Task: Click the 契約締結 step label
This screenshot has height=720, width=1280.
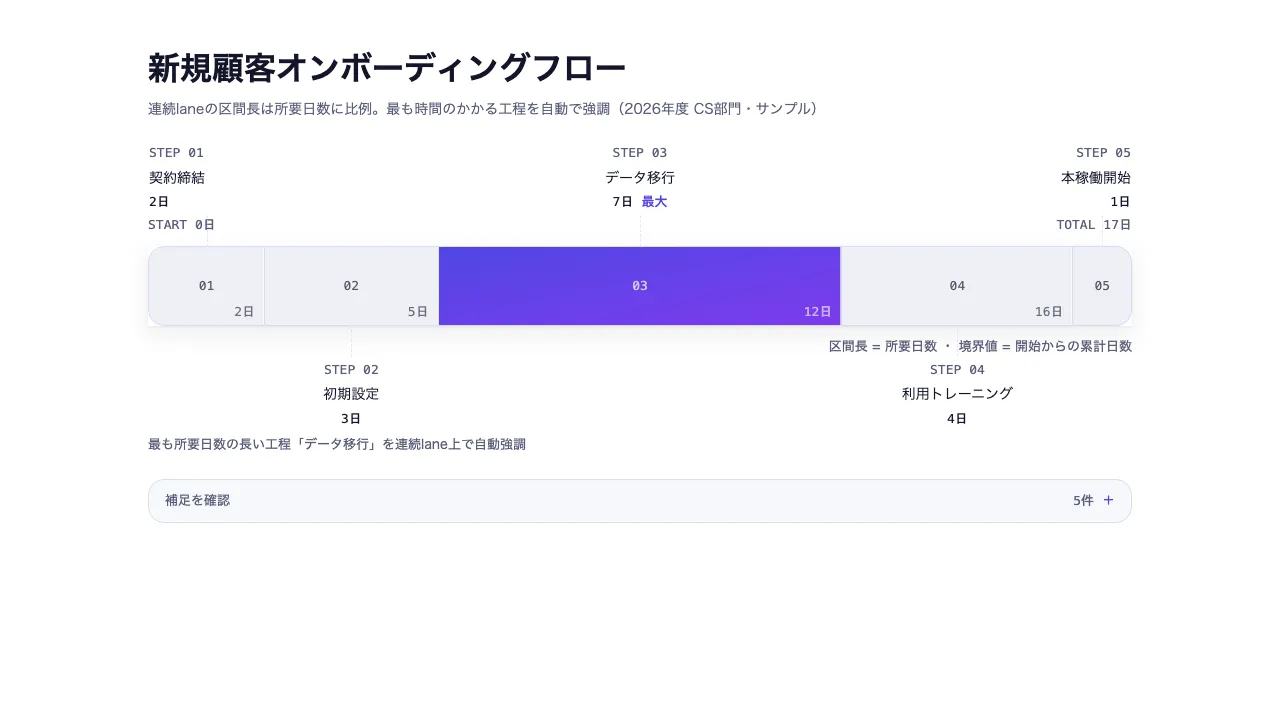Action: pyautogui.click(x=177, y=178)
